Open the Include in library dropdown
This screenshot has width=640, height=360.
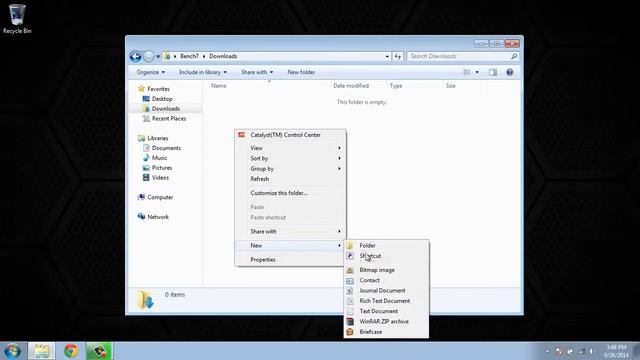[x=203, y=72]
